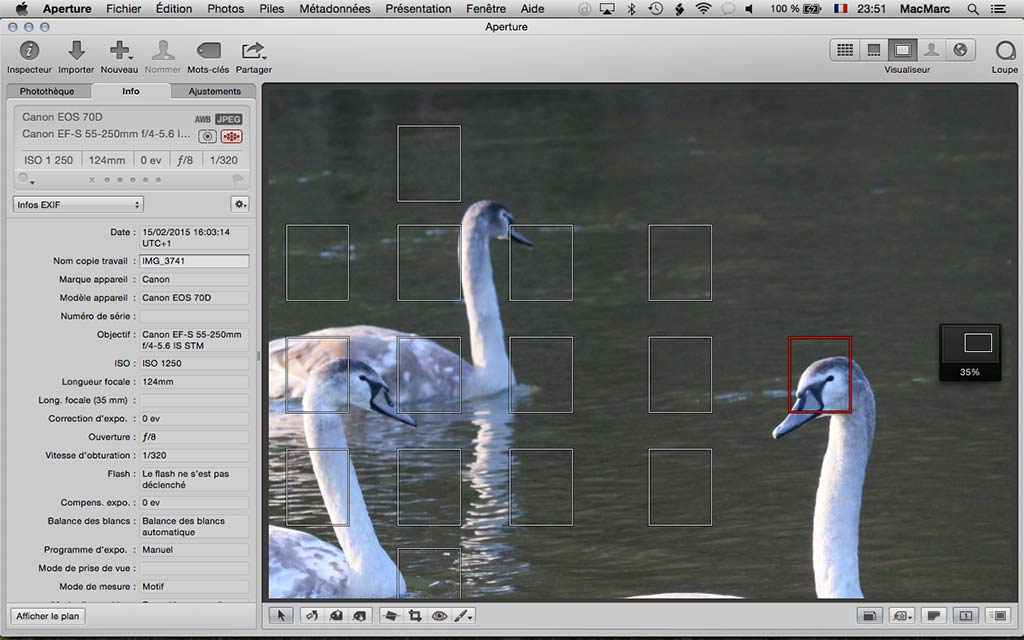Viewport: 1024px width, 640px height.
Task: Click the Importer arrow icon
Action: click(76, 50)
